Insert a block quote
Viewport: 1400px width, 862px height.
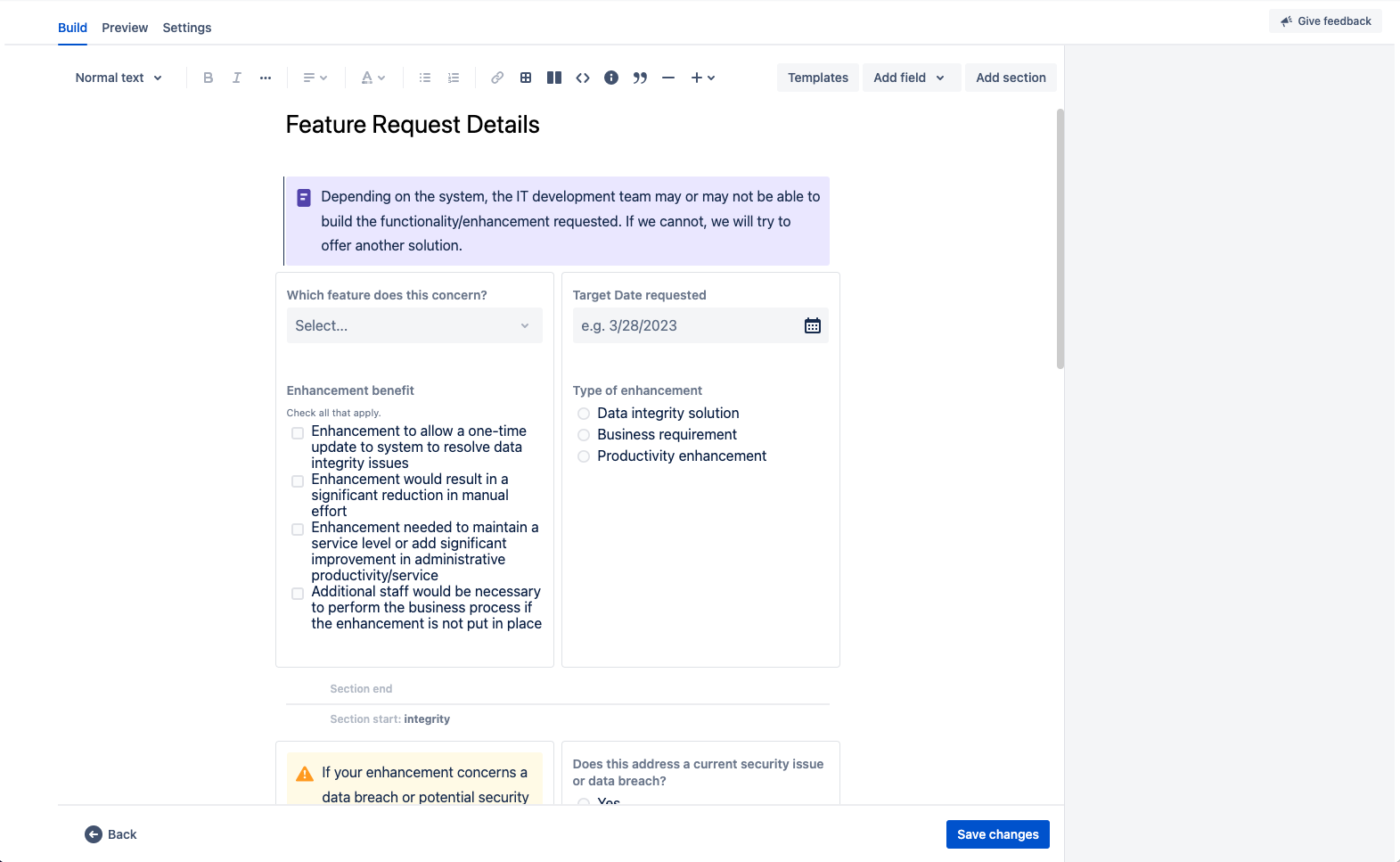(x=640, y=78)
